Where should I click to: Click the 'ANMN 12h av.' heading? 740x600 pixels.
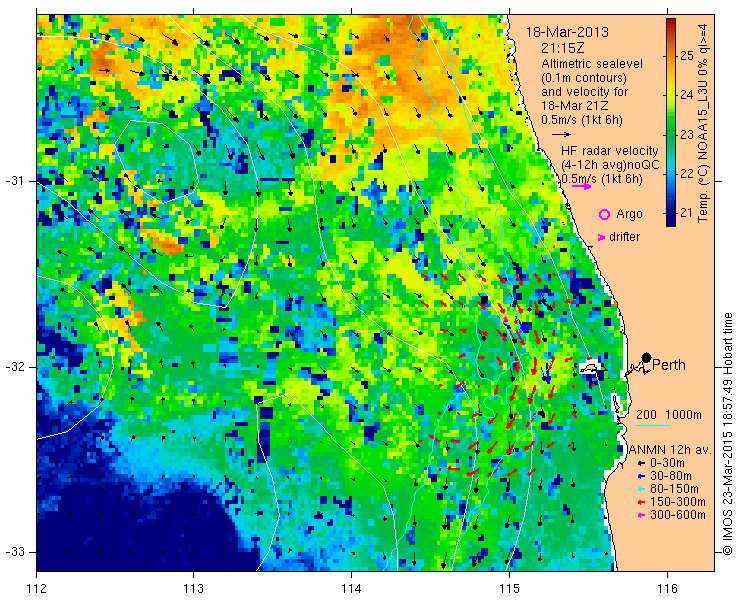pyautogui.click(x=670, y=450)
